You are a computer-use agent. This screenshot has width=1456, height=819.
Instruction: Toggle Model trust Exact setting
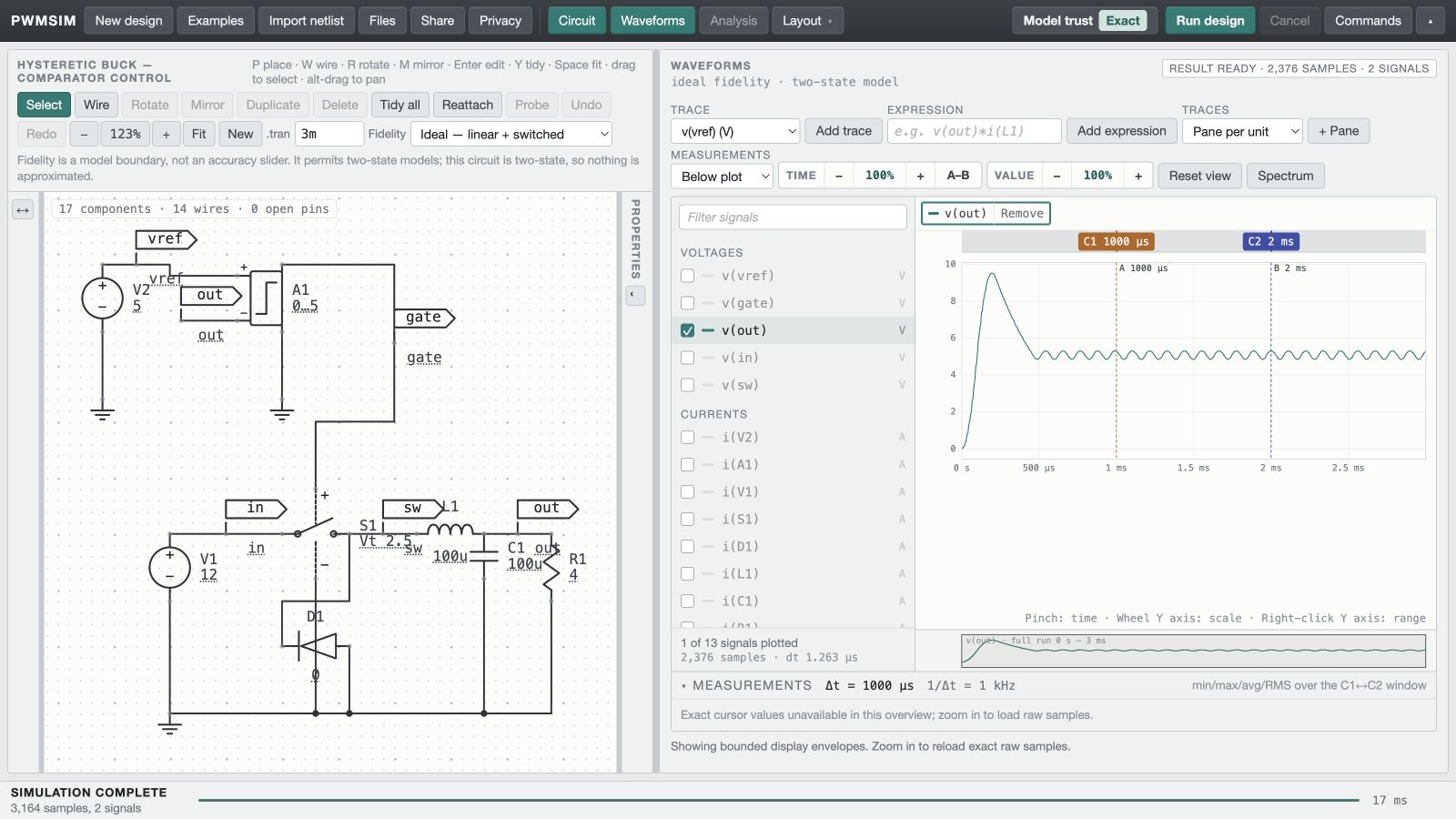1084,21
